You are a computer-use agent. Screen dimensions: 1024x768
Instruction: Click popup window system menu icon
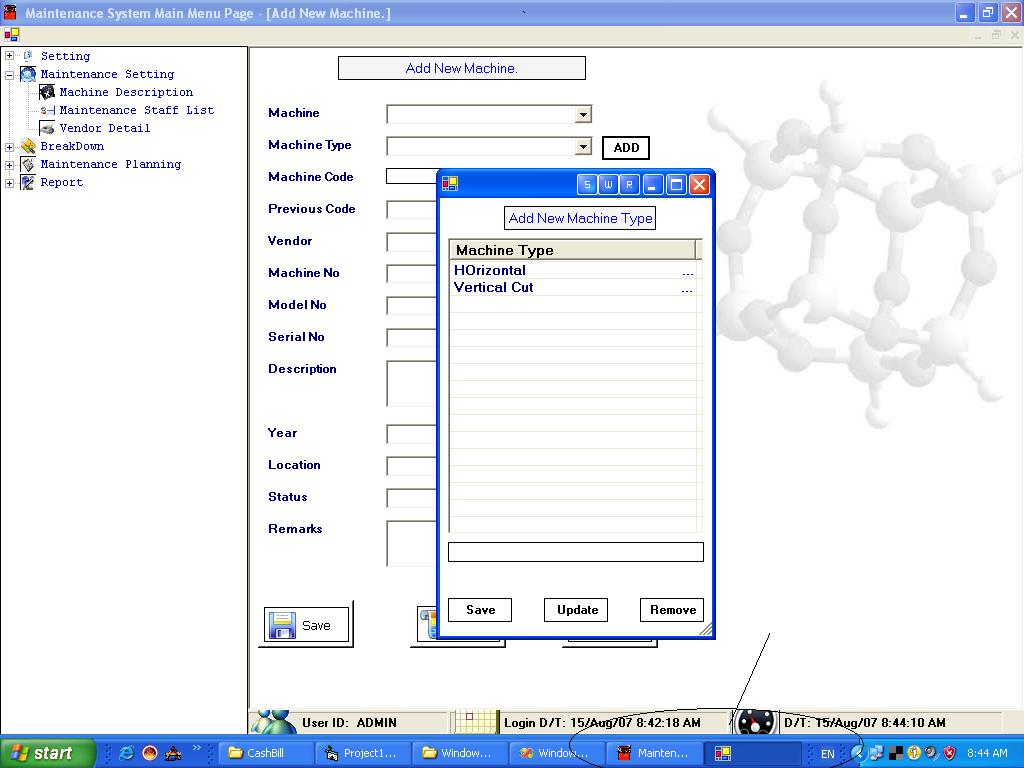[450, 184]
